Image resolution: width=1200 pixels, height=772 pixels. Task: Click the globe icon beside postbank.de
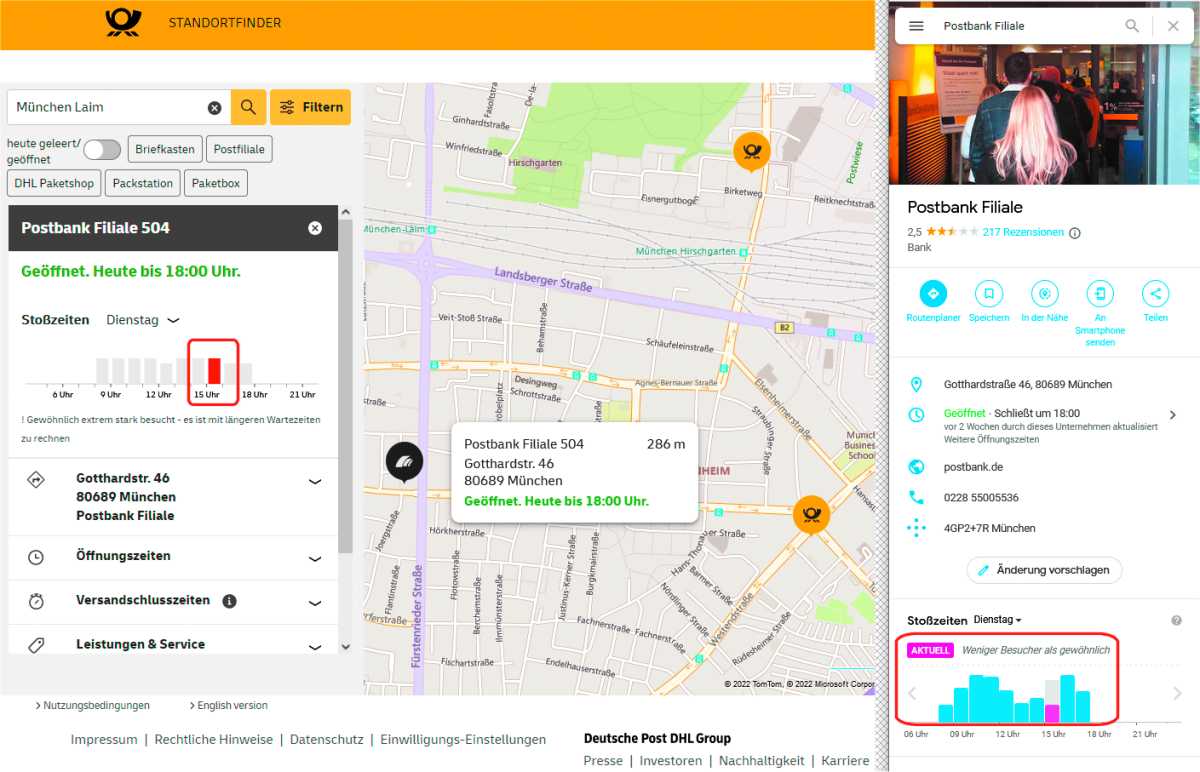pyautogui.click(x=916, y=467)
